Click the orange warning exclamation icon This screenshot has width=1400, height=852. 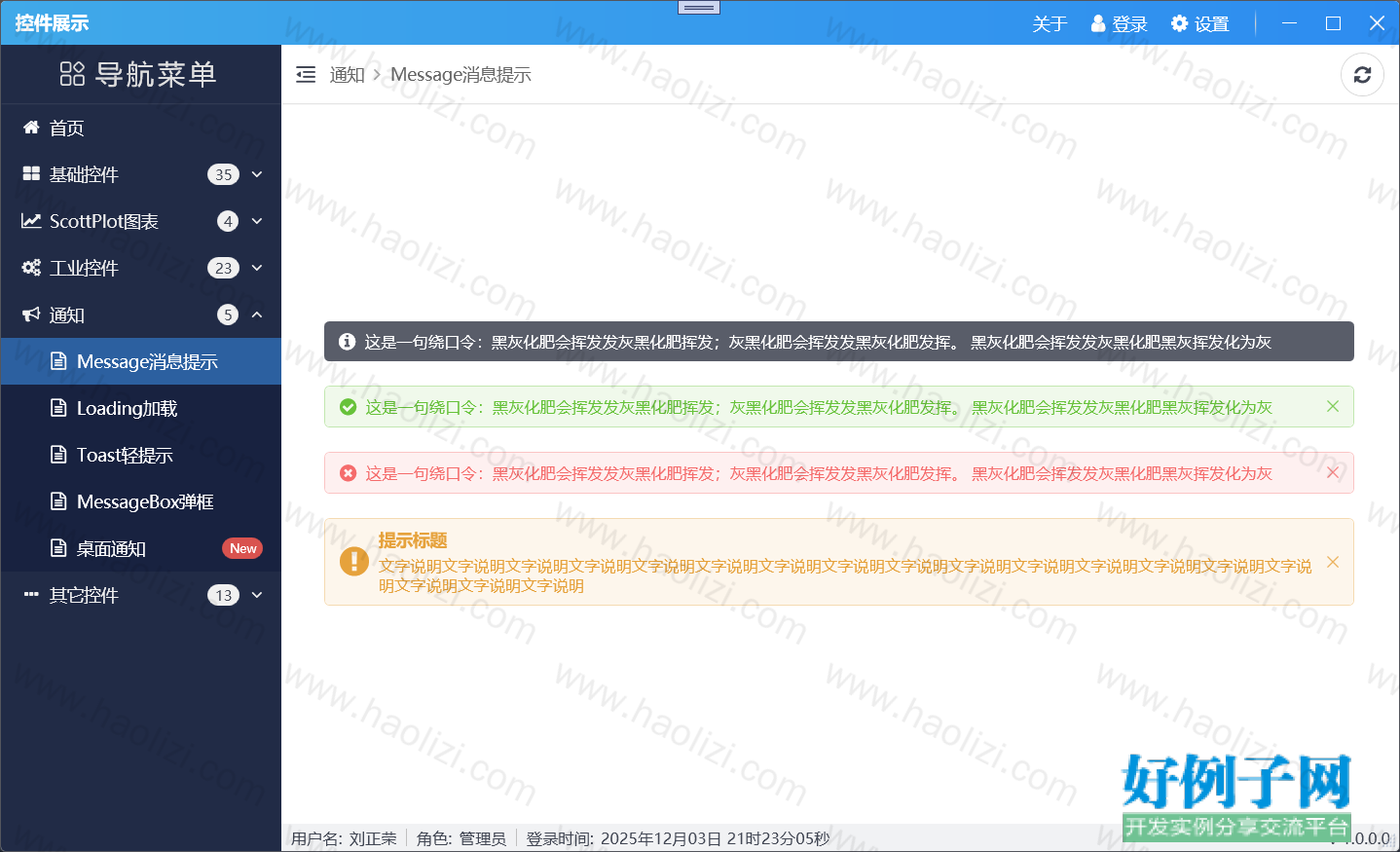353,562
